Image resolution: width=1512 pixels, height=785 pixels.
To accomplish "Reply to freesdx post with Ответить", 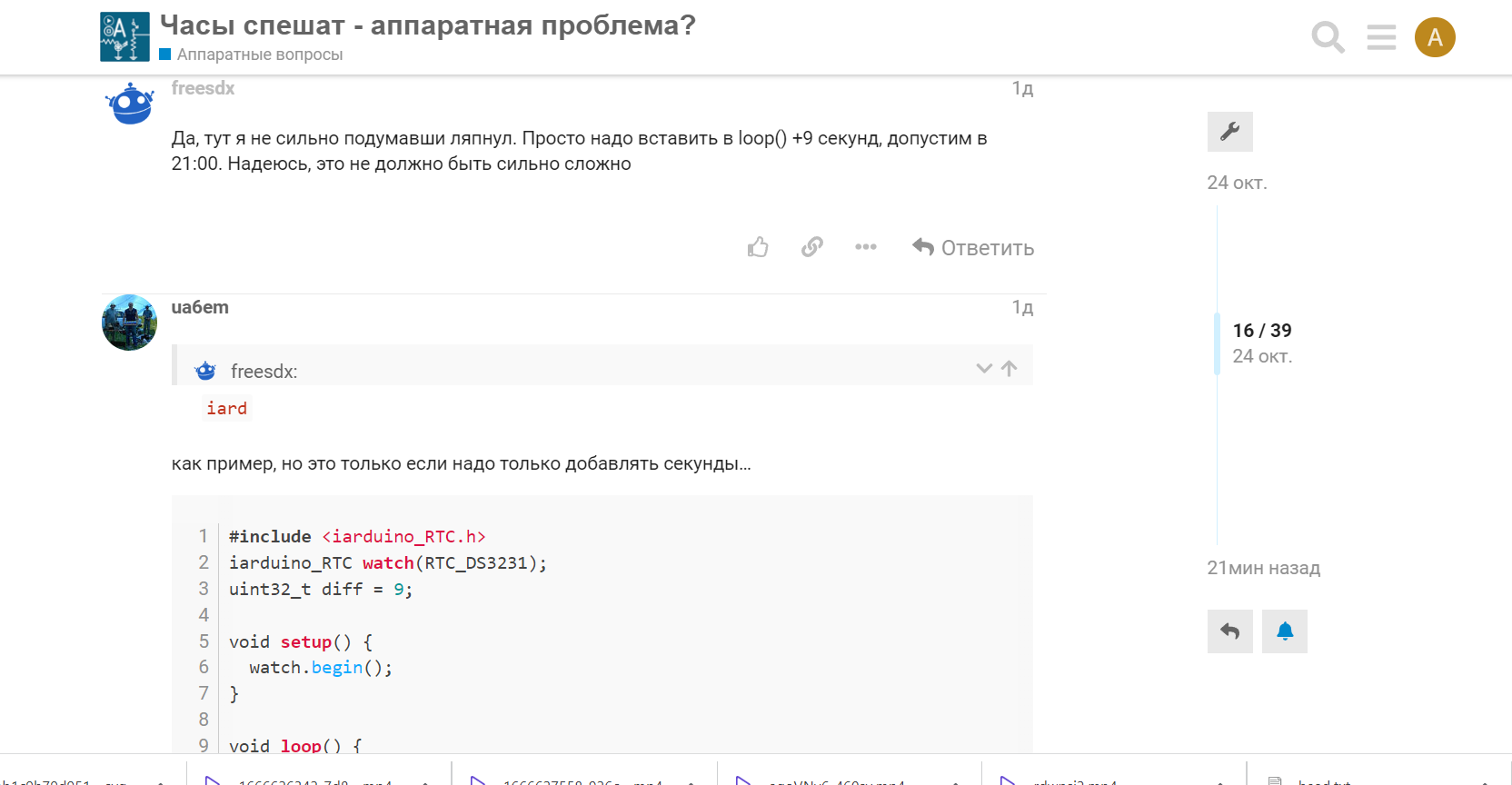I will 973,247.
